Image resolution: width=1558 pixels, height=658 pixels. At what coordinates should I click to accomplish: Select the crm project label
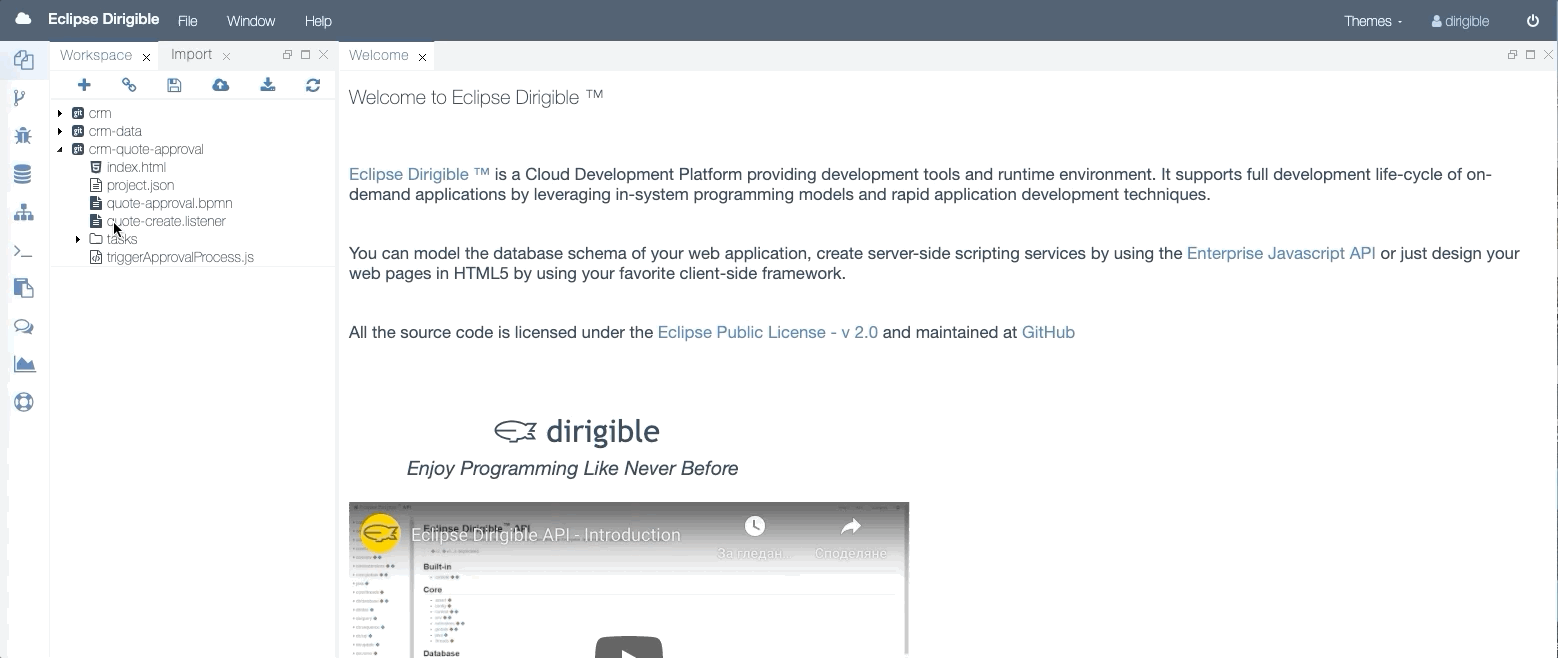tap(100, 113)
